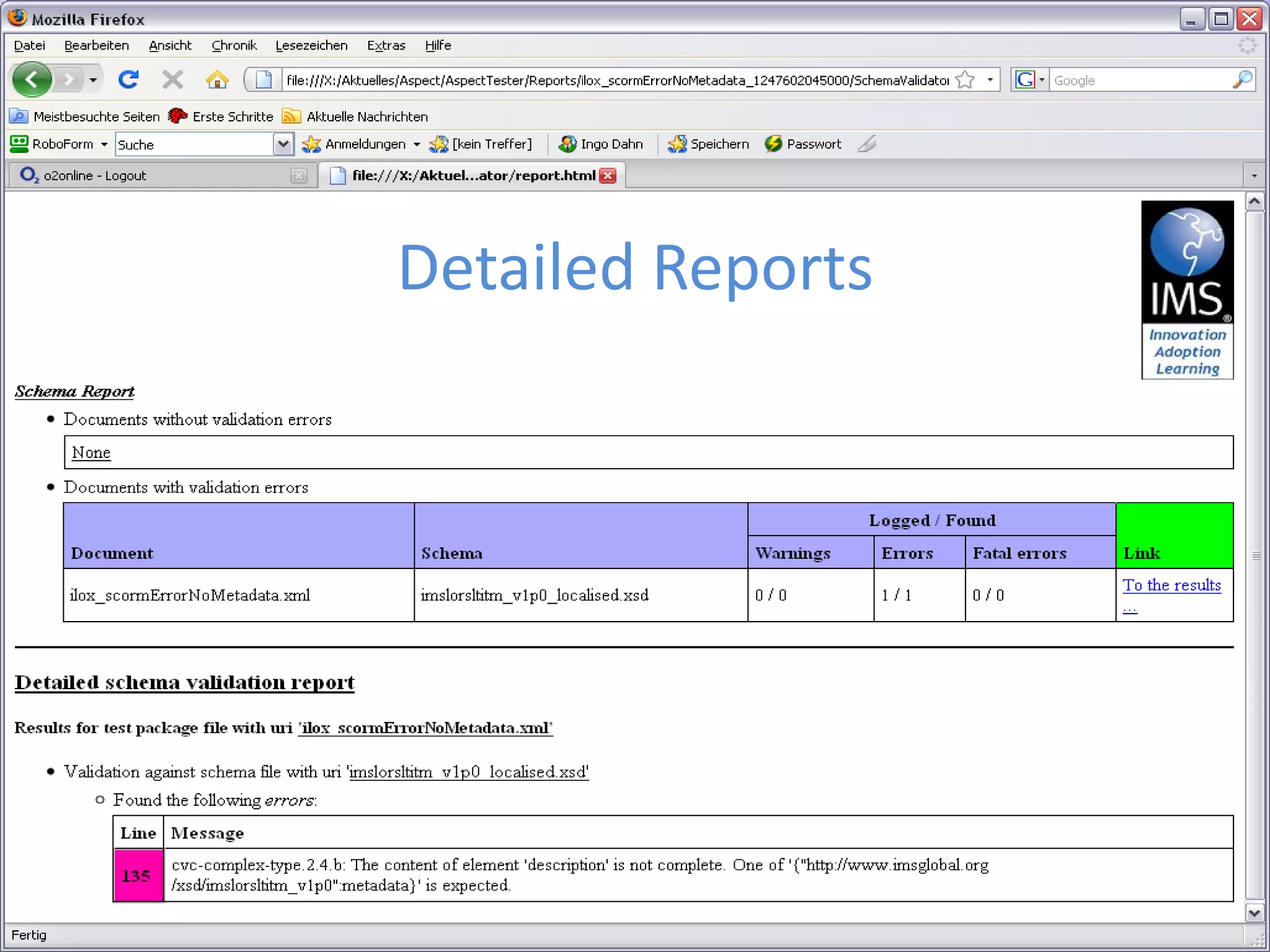Open the RoboForm Suche combo dropdown

pyautogui.click(x=283, y=144)
